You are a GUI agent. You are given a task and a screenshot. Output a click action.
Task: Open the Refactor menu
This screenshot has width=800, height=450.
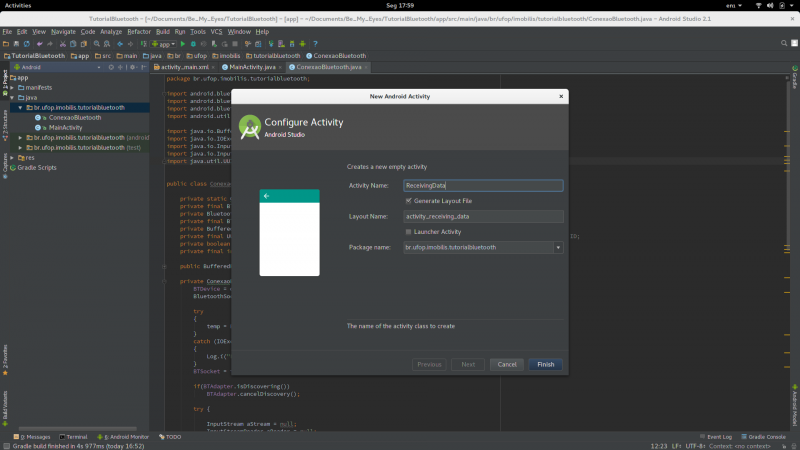139,32
